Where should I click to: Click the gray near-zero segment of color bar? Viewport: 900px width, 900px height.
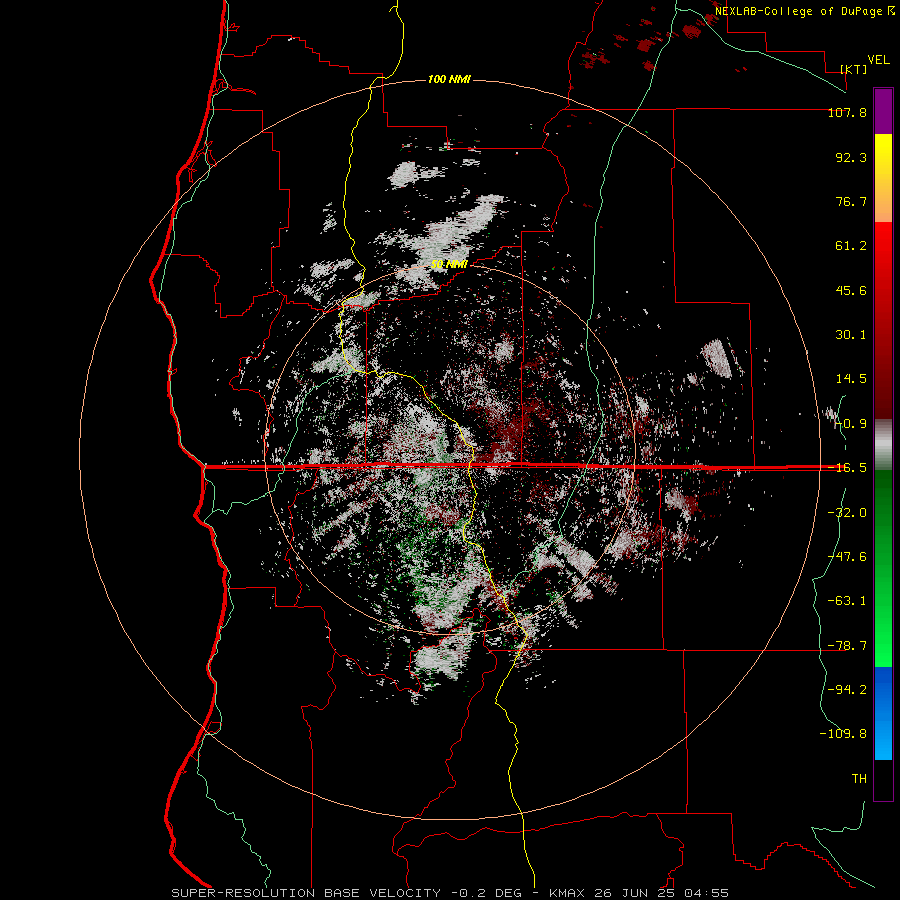tap(883, 444)
